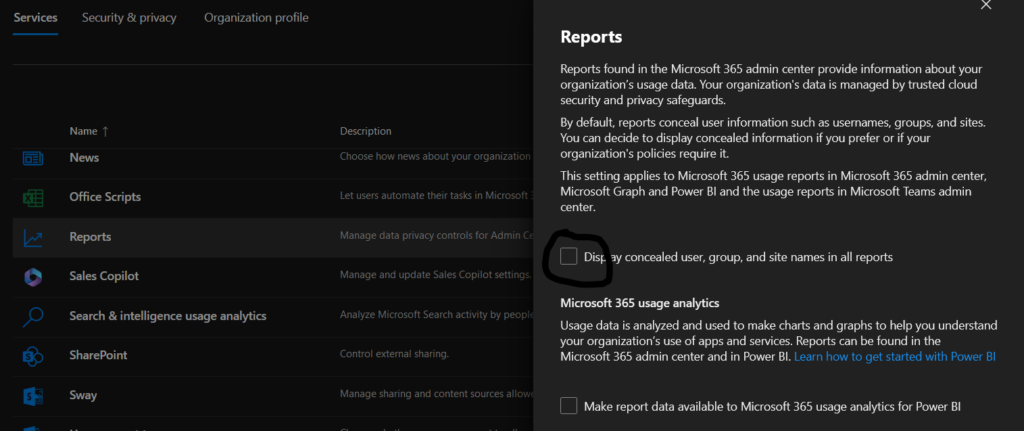This screenshot has width=1024, height=431.
Task: Click 'Manage and update Sales Copilot settings' description
Action: [436, 275]
